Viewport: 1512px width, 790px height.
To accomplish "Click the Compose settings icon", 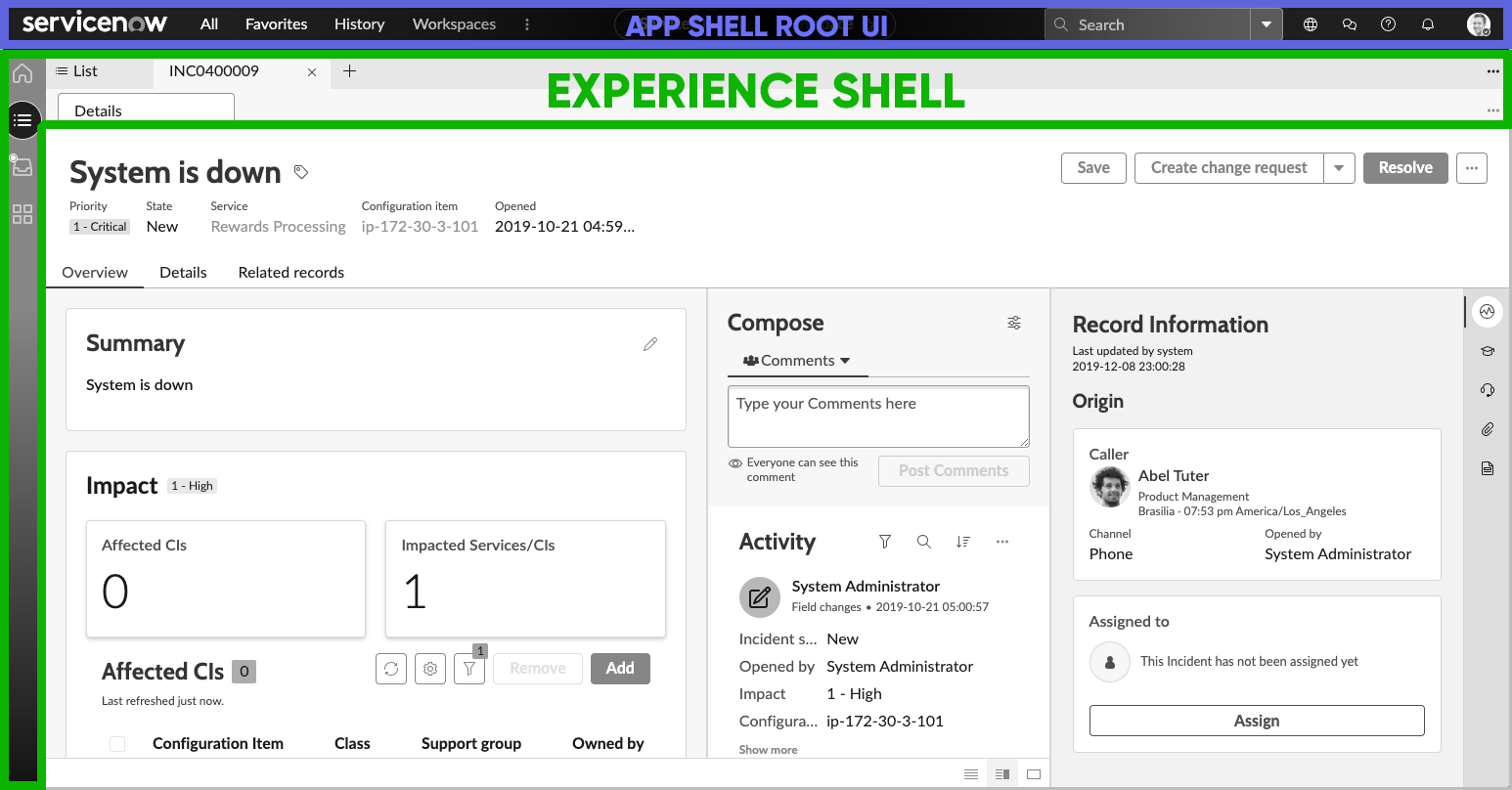I will (x=1014, y=323).
